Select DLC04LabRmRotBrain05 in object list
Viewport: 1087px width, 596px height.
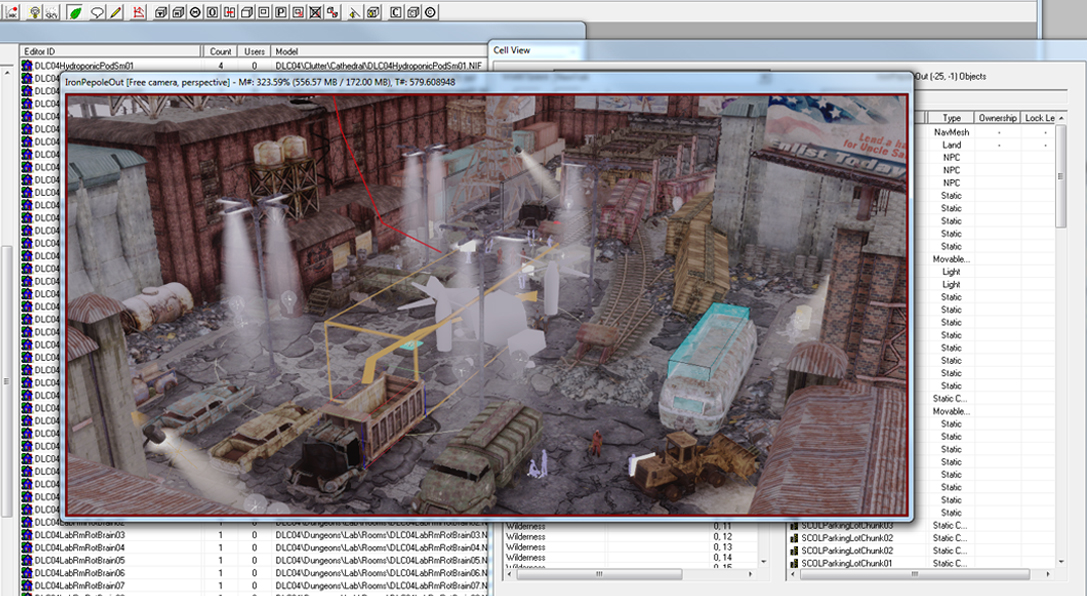(79, 560)
